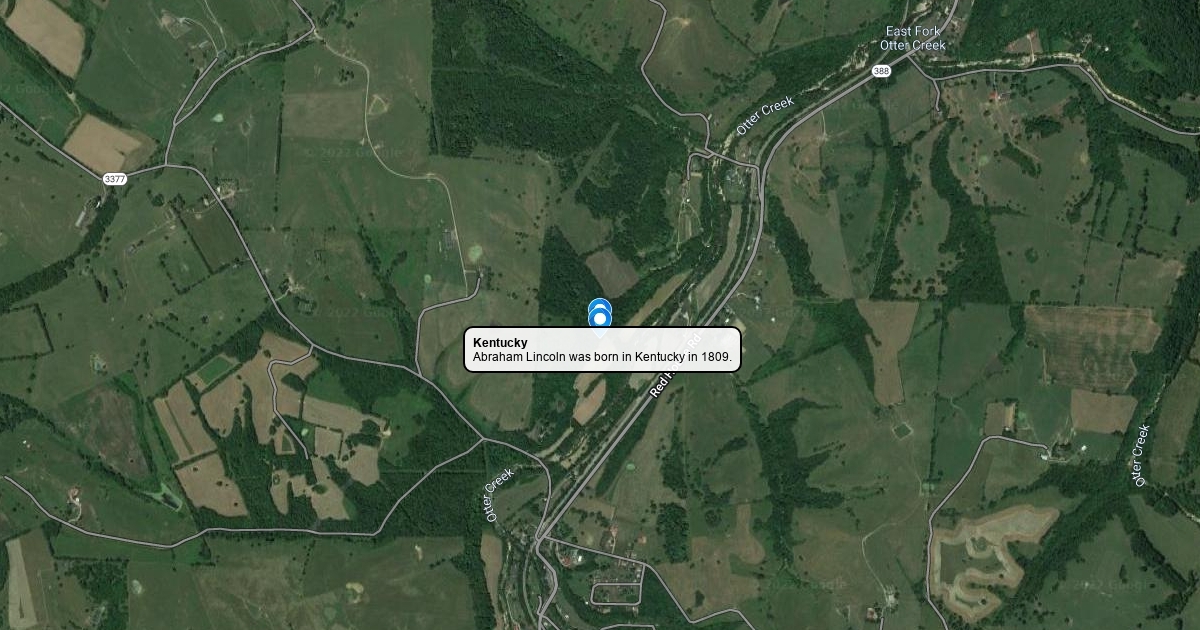This screenshot has width=1200, height=630.
Task: Click the Otter Creek label near route 388
Action: 765,116
